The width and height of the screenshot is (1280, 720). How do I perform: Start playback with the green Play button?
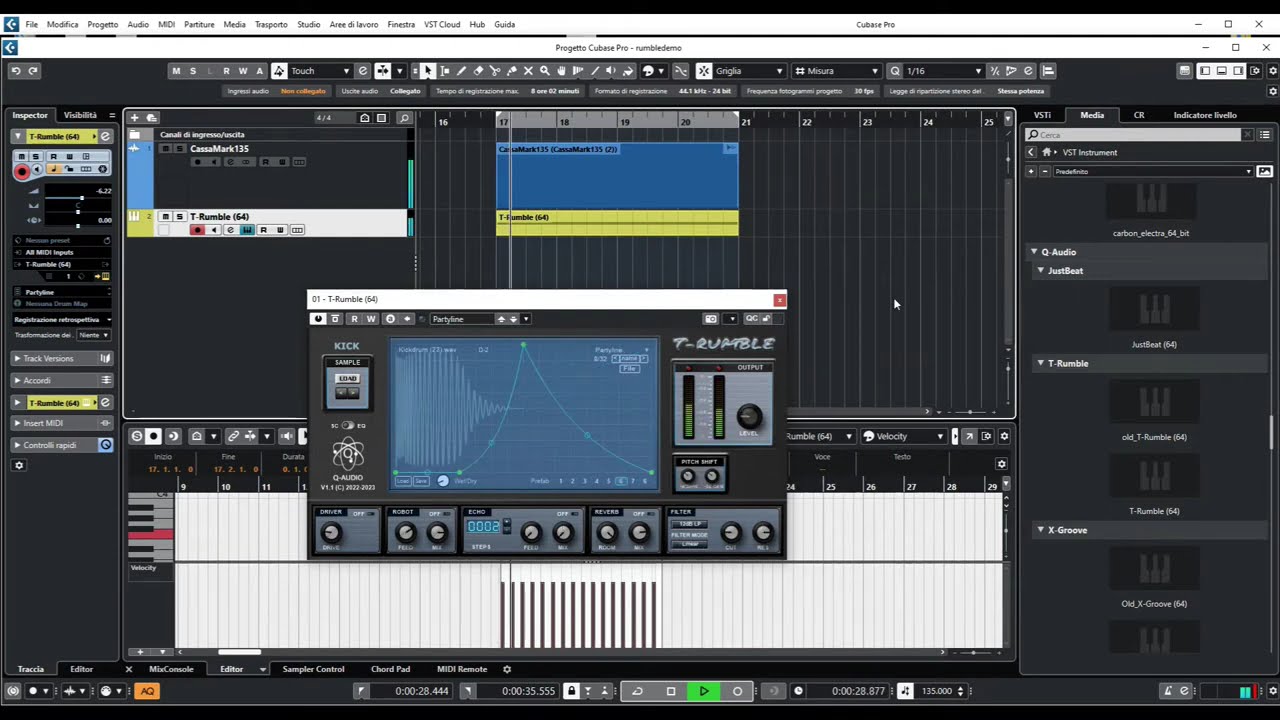(x=704, y=691)
